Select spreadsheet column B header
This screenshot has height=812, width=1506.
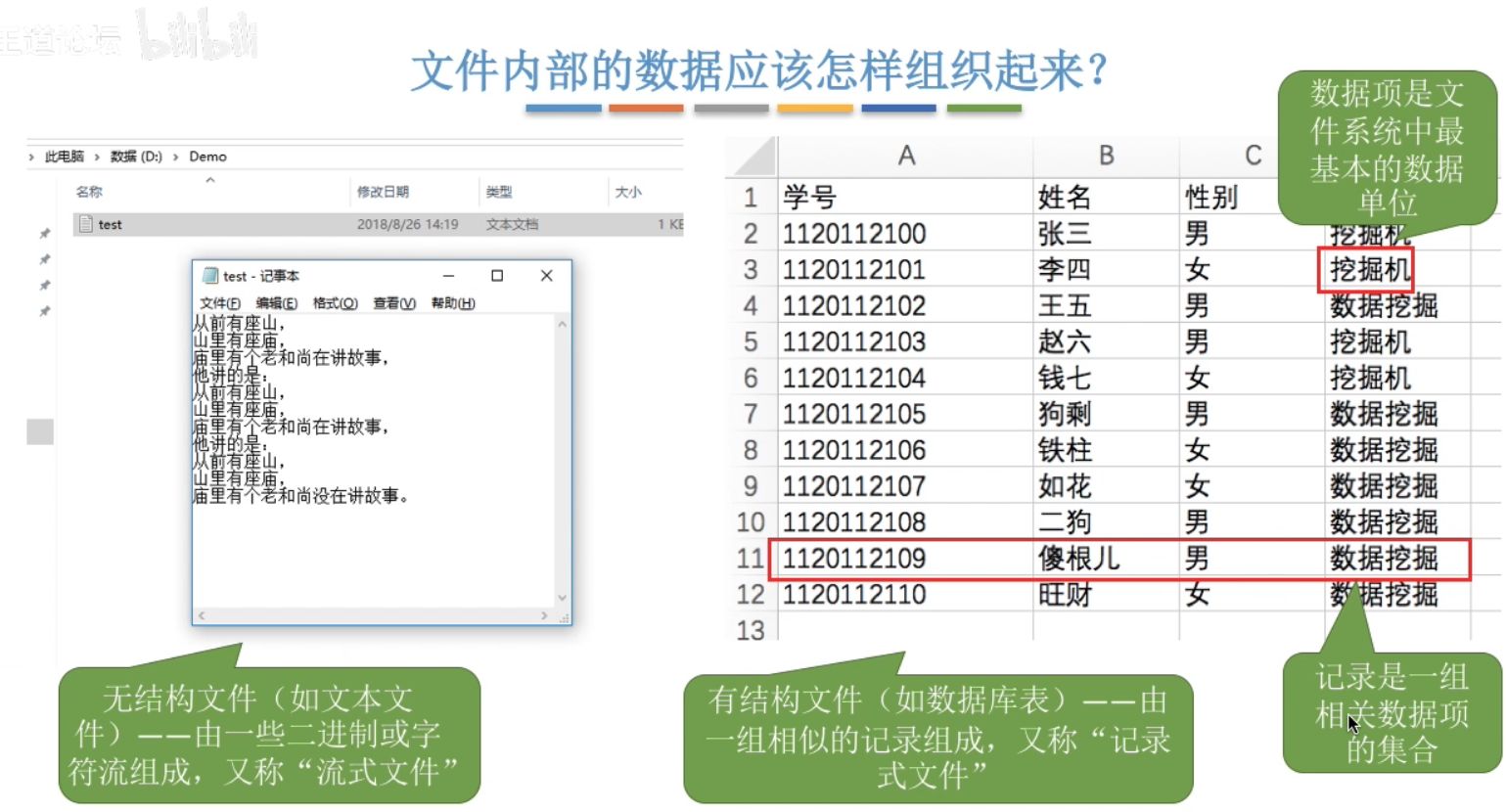point(1106,156)
